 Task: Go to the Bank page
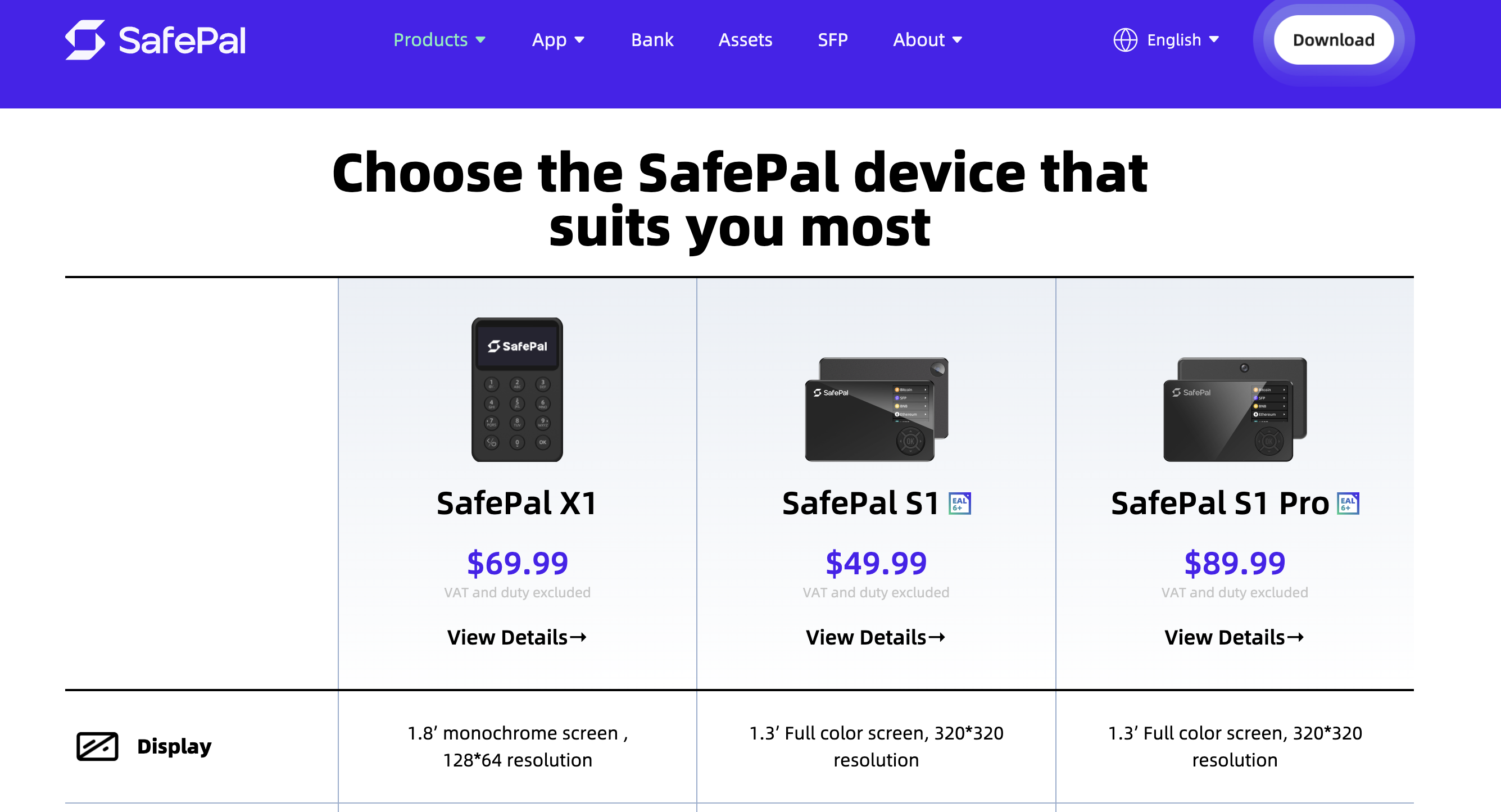click(652, 39)
